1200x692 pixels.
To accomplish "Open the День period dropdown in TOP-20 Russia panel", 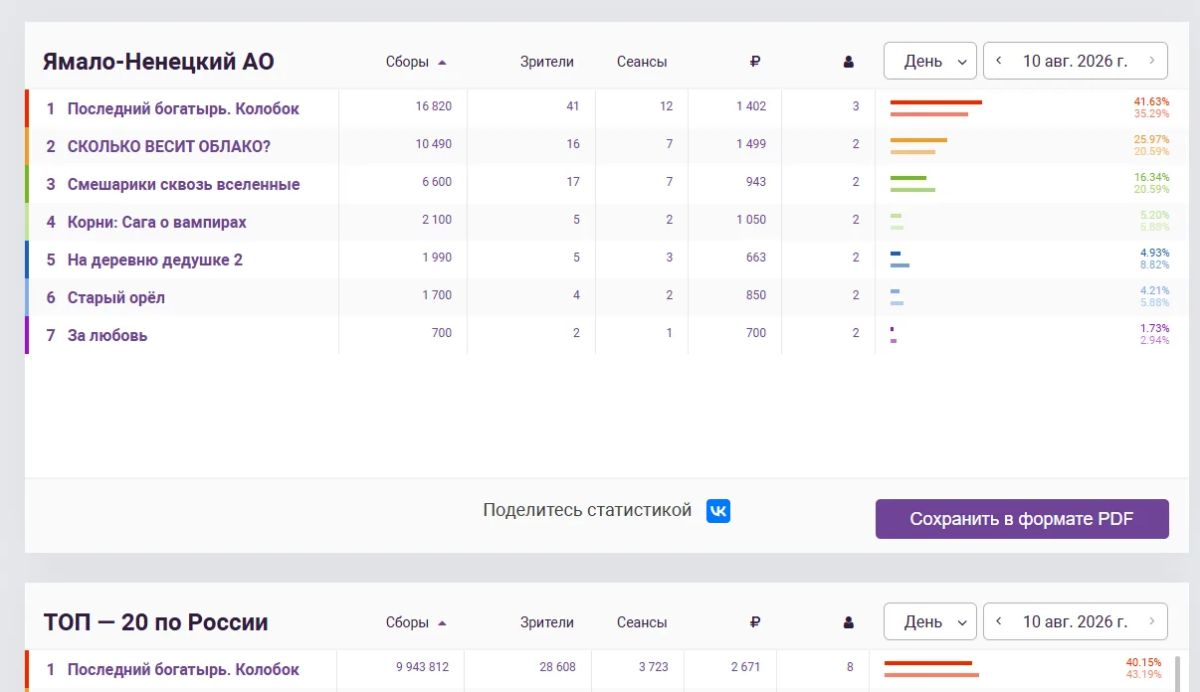I will (x=930, y=621).
